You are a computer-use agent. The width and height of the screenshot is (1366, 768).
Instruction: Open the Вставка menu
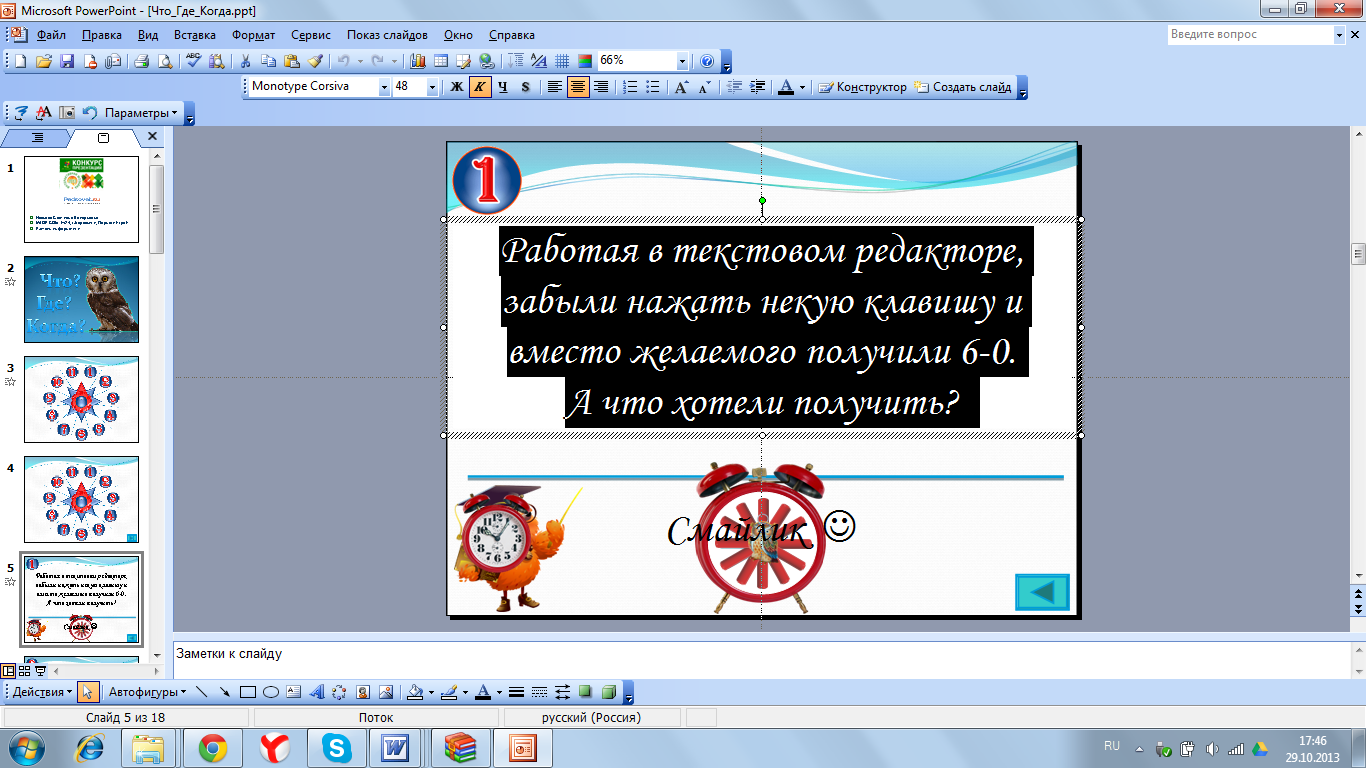(195, 35)
